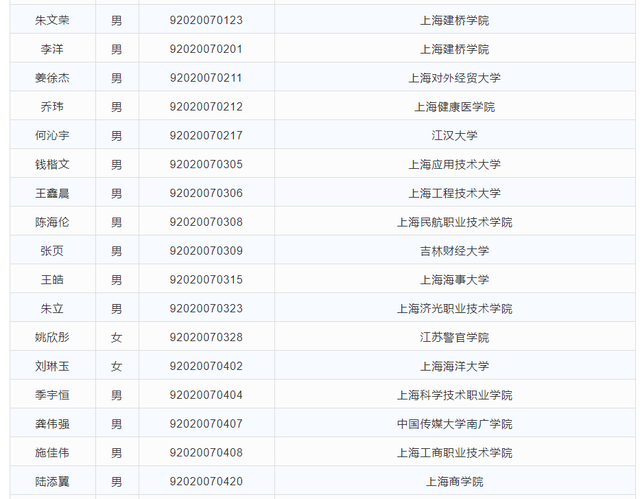The image size is (640, 499).
Task: Select the name cell 朱立
Action: point(52,308)
